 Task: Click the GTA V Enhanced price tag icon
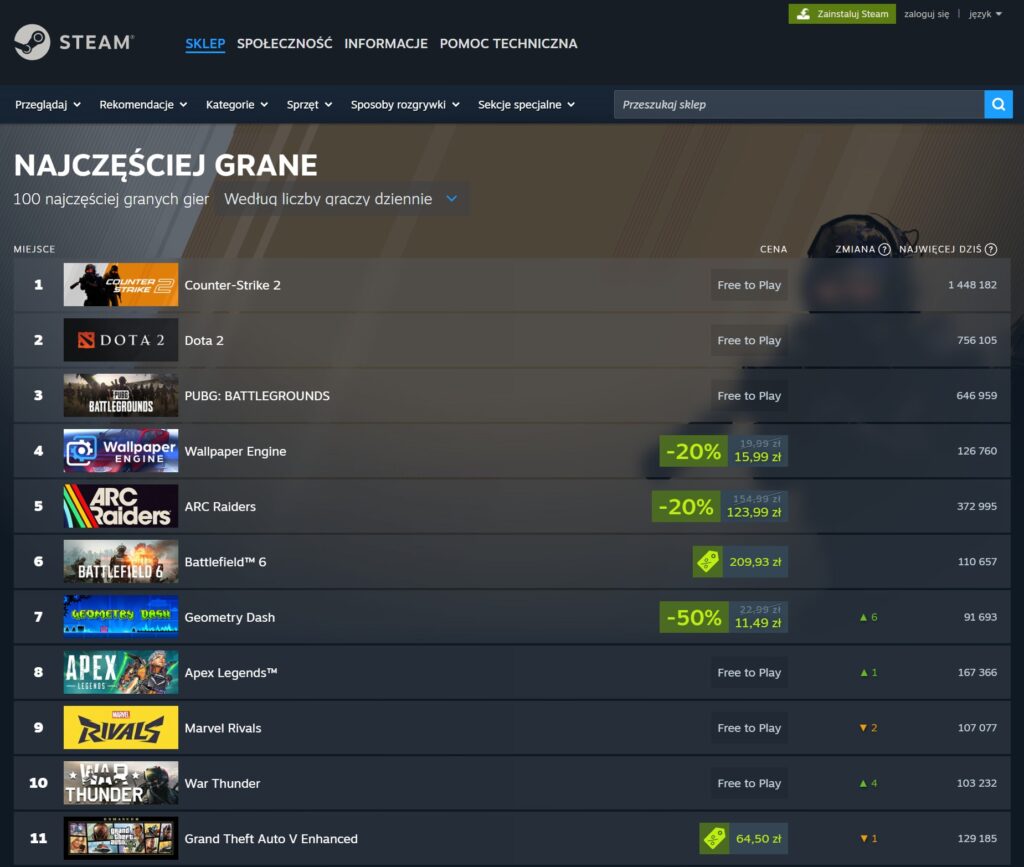[x=714, y=838]
